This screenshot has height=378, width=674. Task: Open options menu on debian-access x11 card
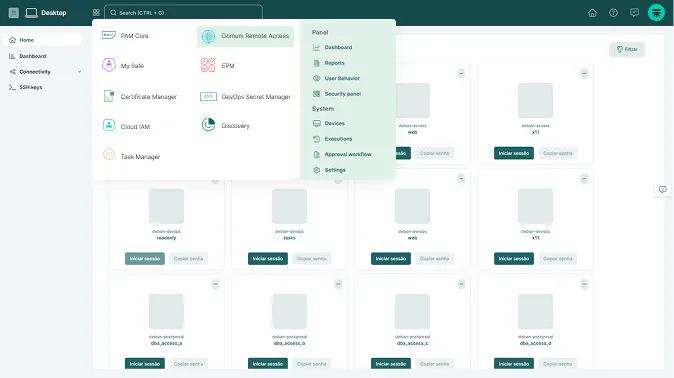(584, 74)
